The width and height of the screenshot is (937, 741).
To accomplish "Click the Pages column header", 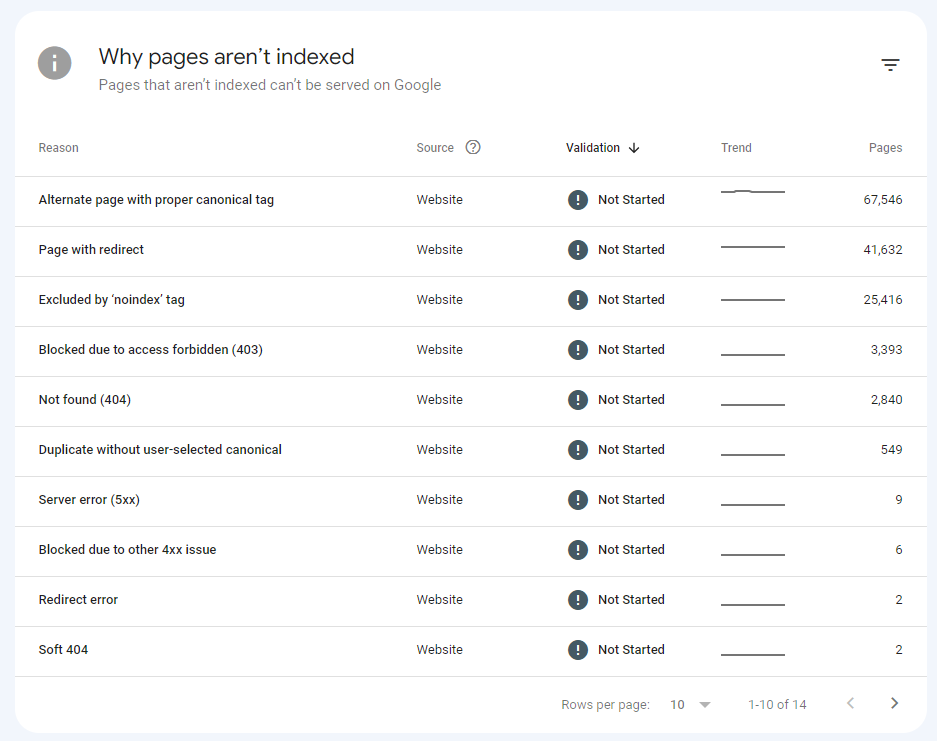I will coord(885,148).
